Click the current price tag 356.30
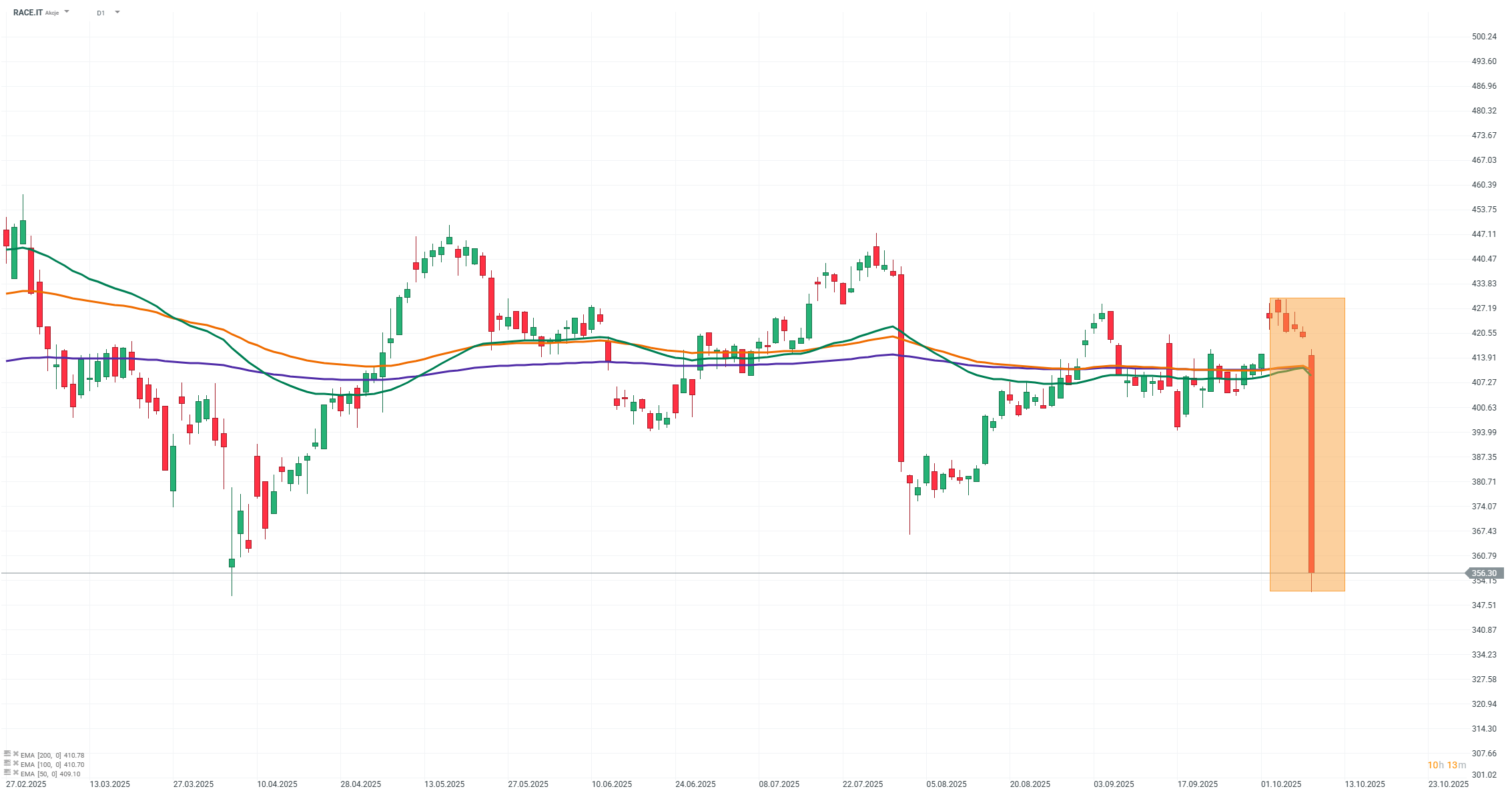 (x=1483, y=573)
